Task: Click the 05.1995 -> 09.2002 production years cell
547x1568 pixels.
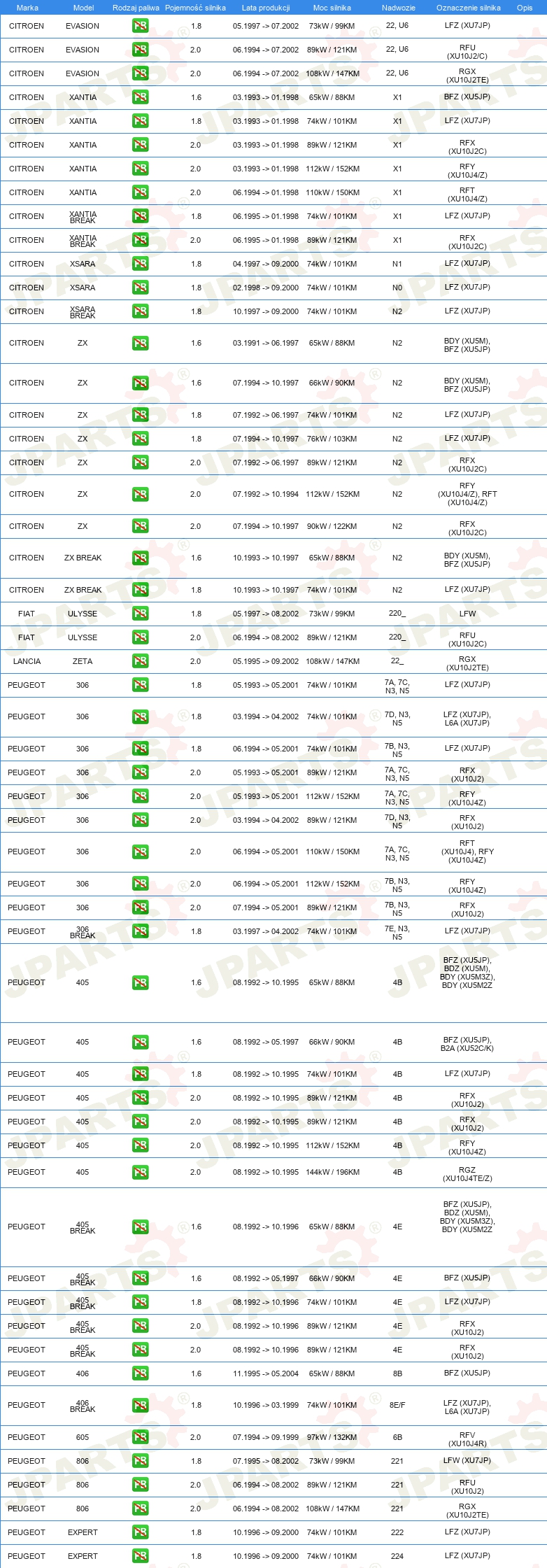Action: (x=266, y=661)
